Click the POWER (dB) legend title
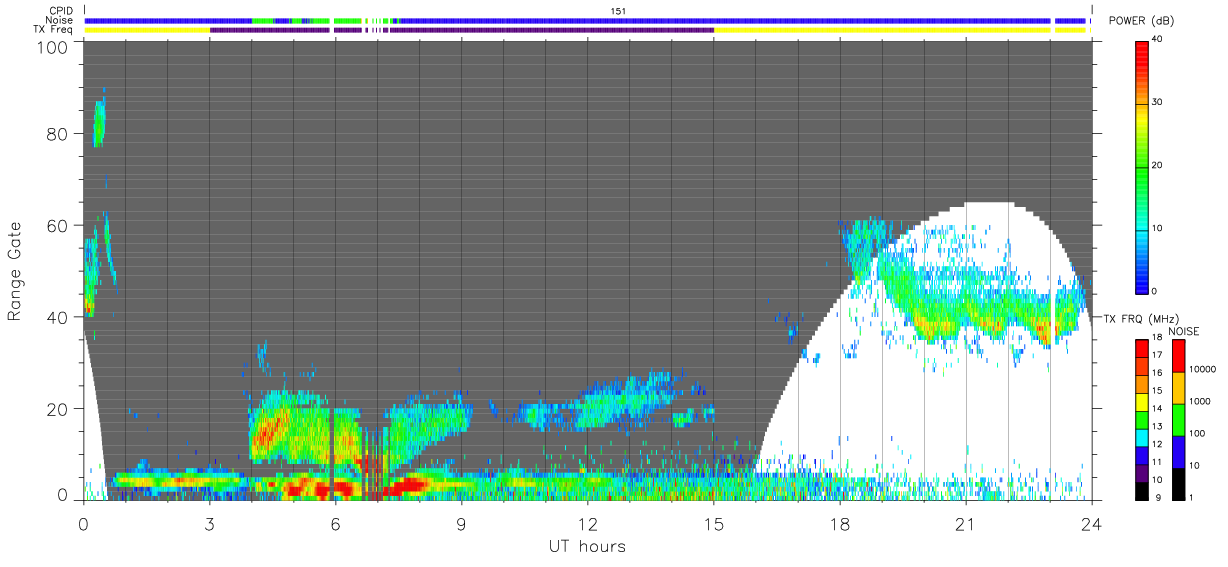 pos(1142,21)
